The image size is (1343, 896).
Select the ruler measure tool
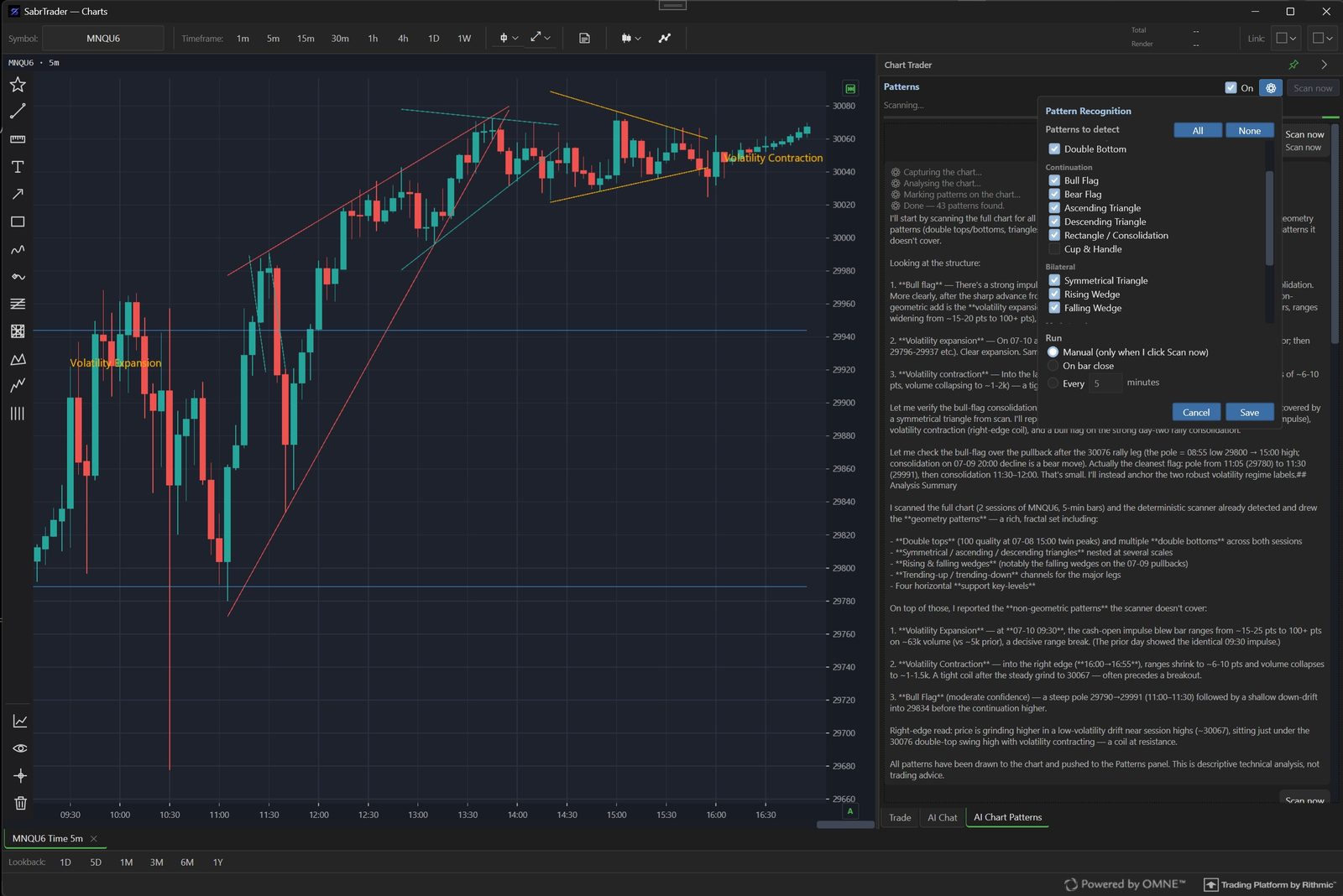(18, 138)
